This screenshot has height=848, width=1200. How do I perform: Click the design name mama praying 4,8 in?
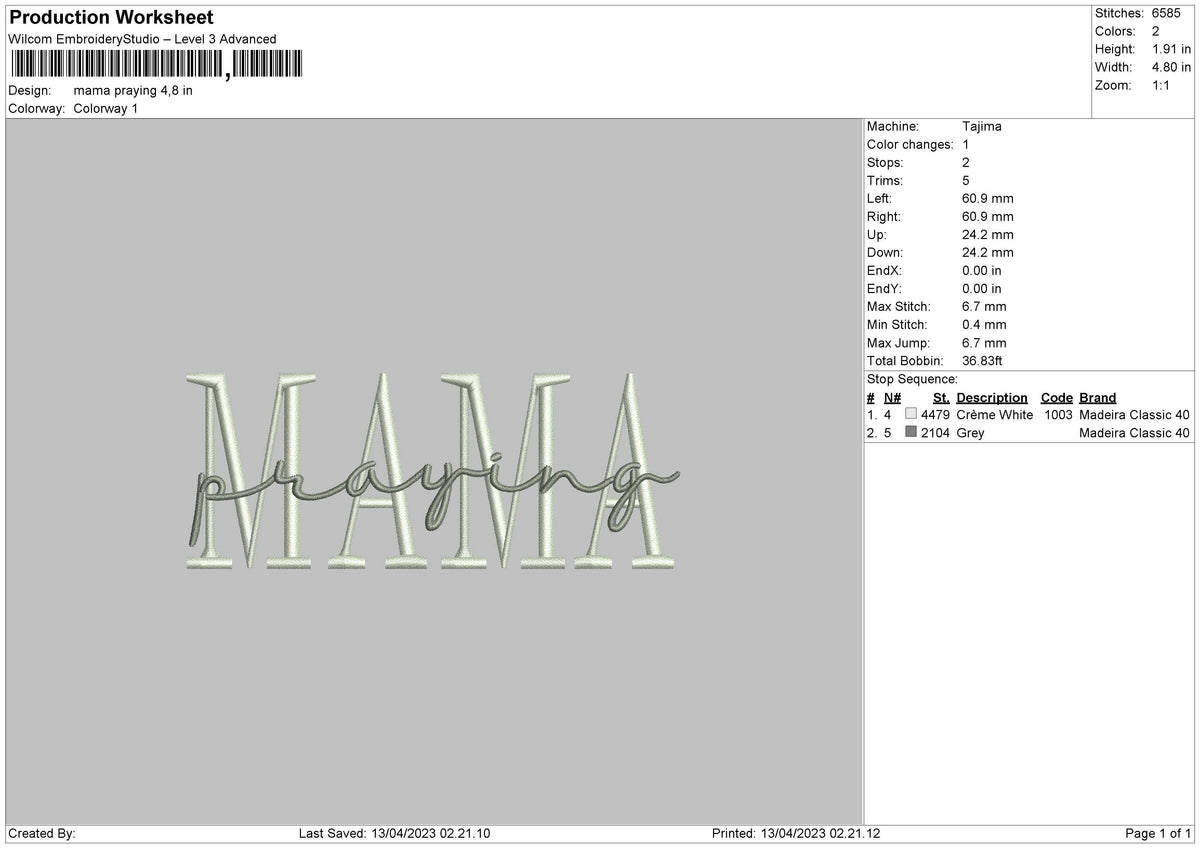133,90
